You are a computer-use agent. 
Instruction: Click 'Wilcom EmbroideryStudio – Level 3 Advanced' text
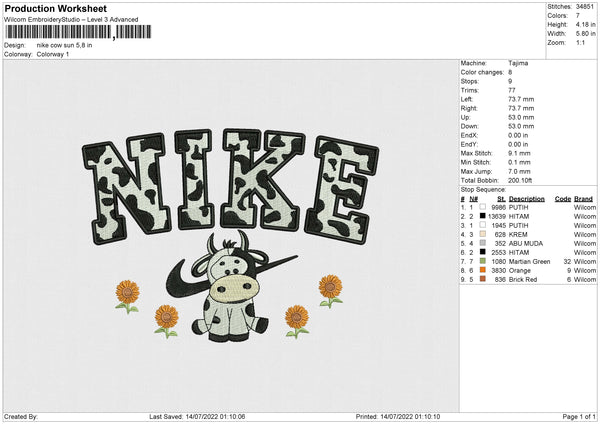pos(71,20)
